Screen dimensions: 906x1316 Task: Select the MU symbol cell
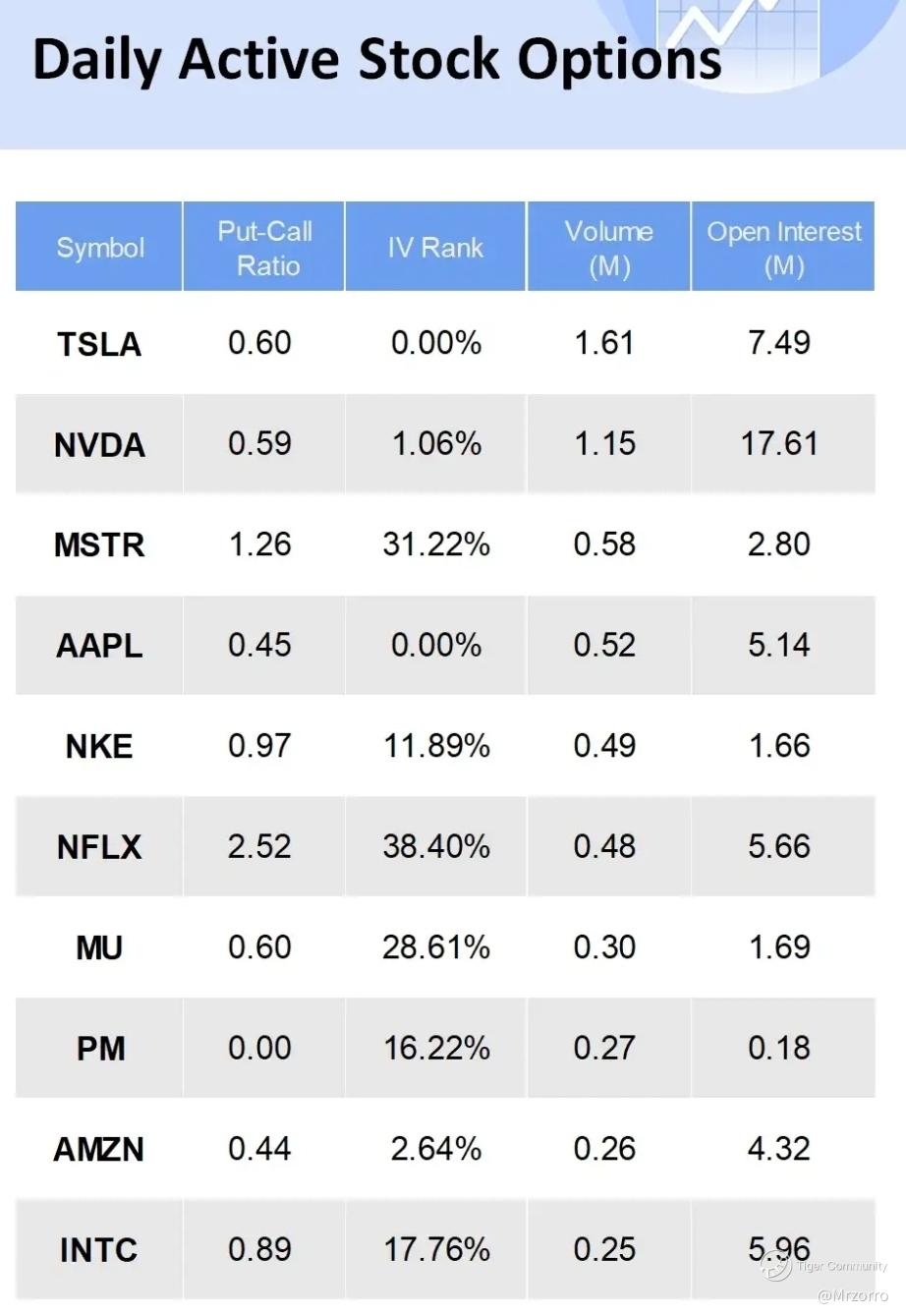99,948
